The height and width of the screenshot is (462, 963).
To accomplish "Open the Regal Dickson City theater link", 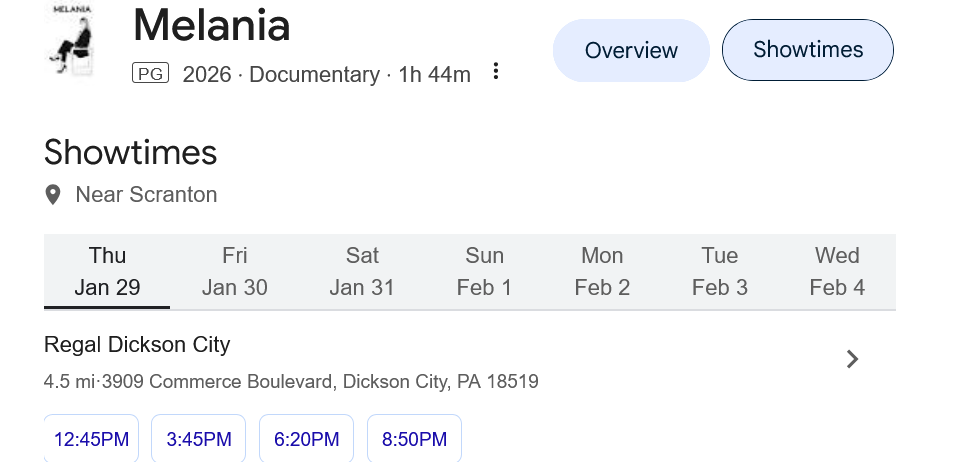I will (x=137, y=345).
